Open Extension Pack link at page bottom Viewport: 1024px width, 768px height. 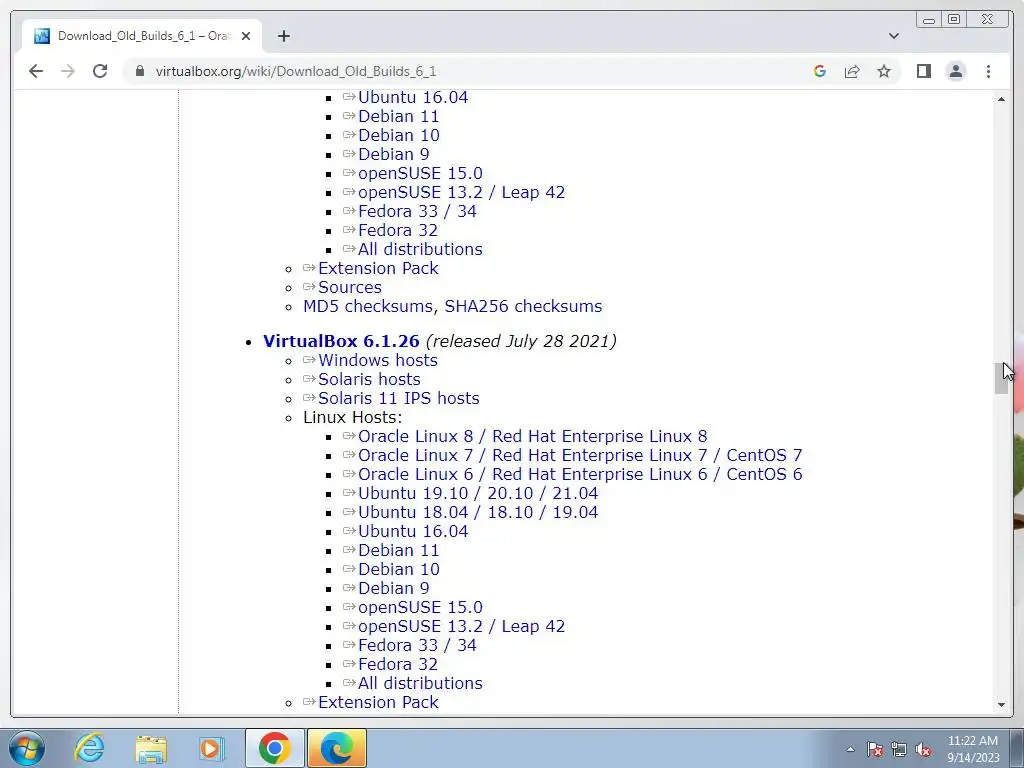378,703
